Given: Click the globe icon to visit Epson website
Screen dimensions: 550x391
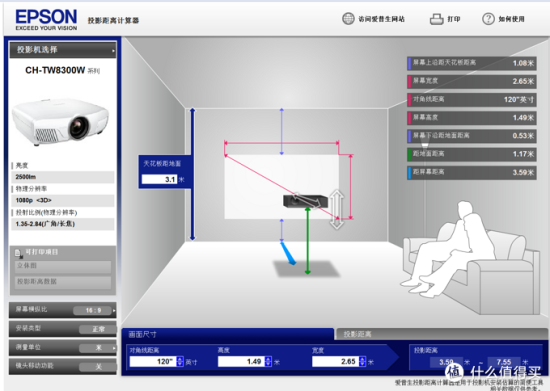Looking at the screenshot, I should (x=348, y=19).
